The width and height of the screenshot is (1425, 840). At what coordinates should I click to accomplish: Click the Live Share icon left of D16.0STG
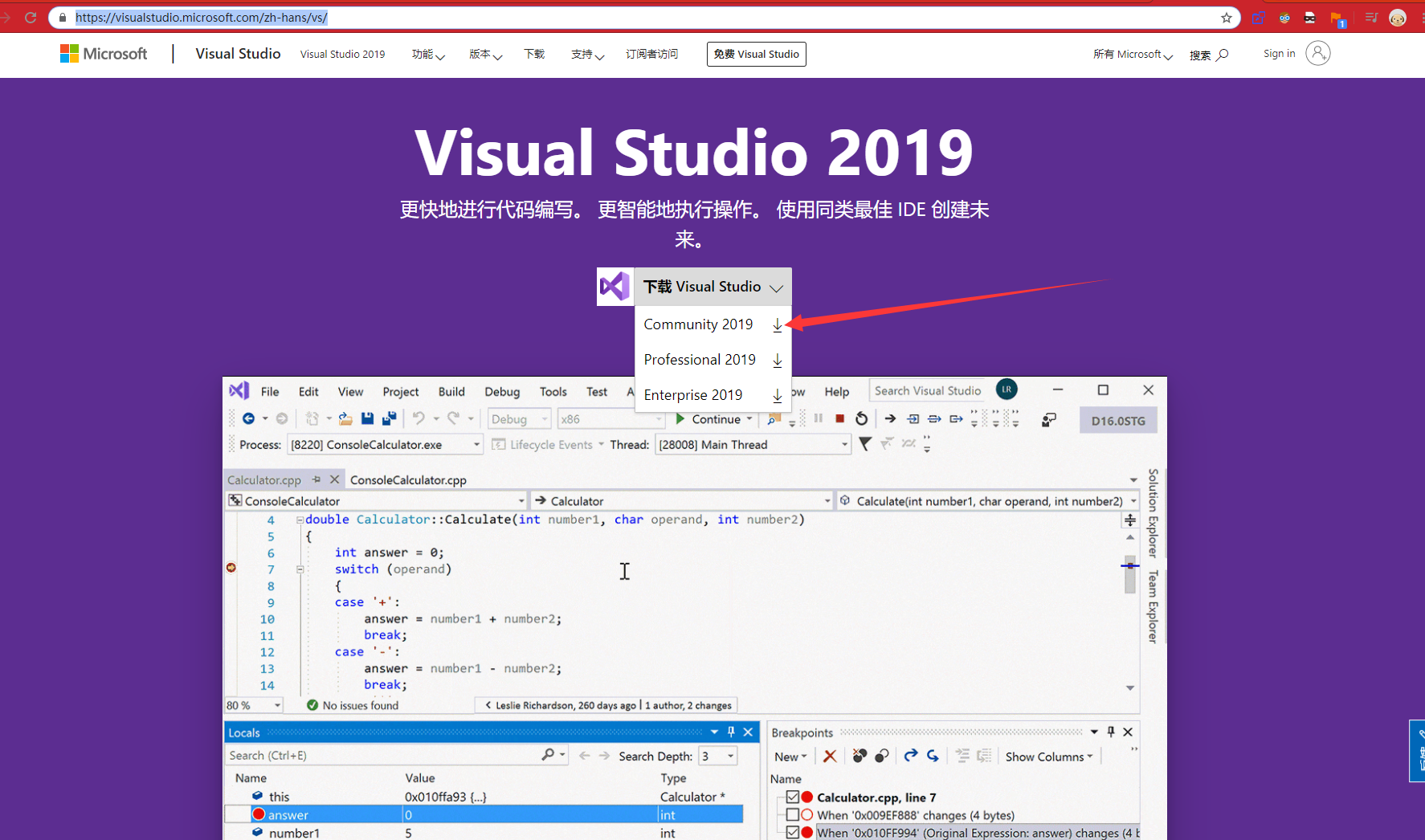(x=1049, y=420)
